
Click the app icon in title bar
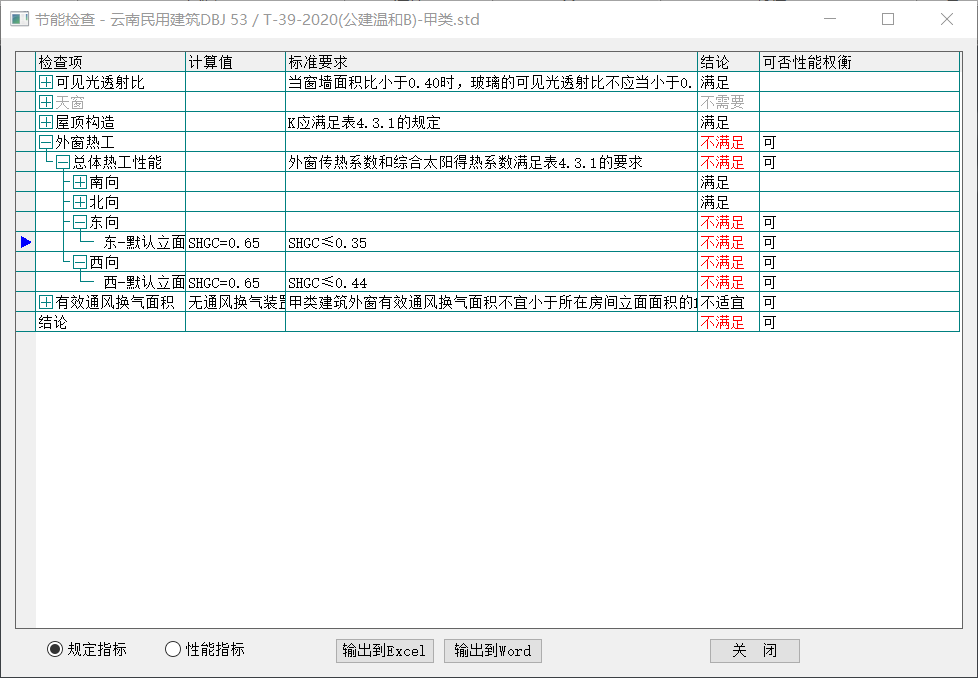pos(19,19)
